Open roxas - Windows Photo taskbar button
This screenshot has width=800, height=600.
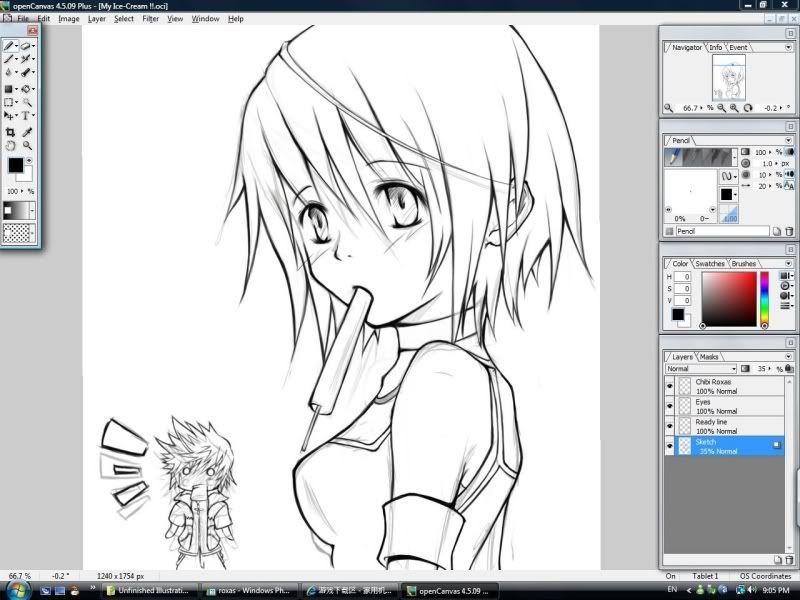(250, 590)
